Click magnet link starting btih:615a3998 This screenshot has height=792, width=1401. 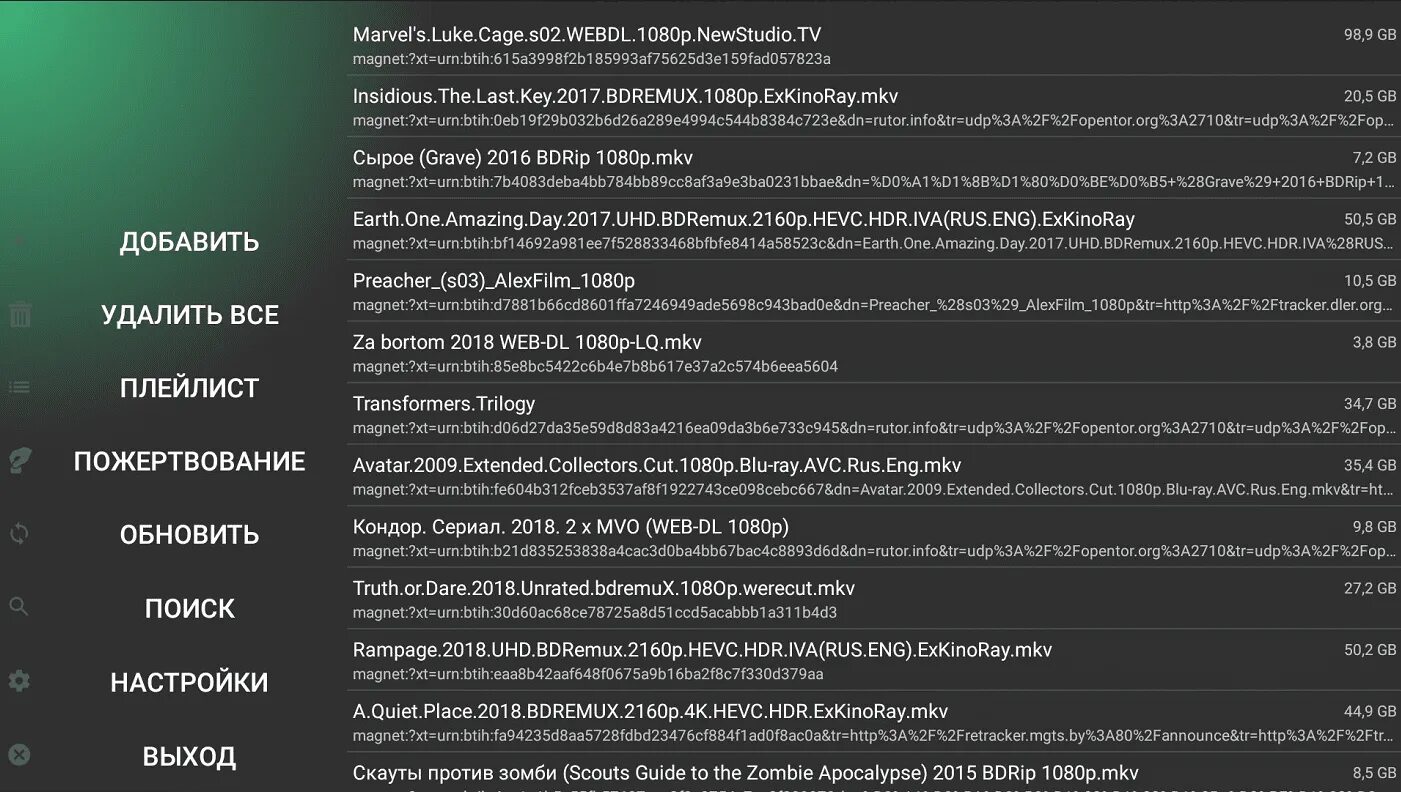tap(592, 59)
